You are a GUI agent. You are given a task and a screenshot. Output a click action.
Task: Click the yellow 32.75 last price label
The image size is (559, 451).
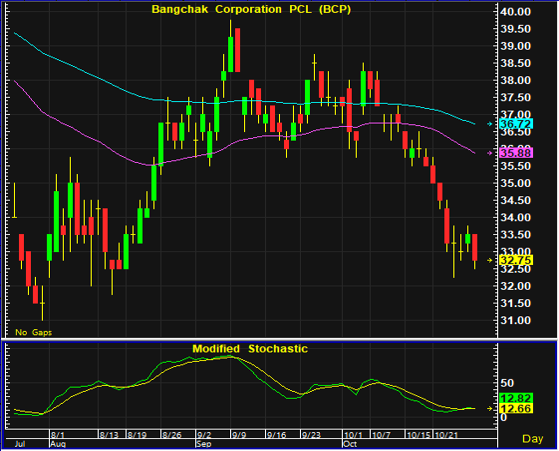pyautogui.click(x=516, y=260)
